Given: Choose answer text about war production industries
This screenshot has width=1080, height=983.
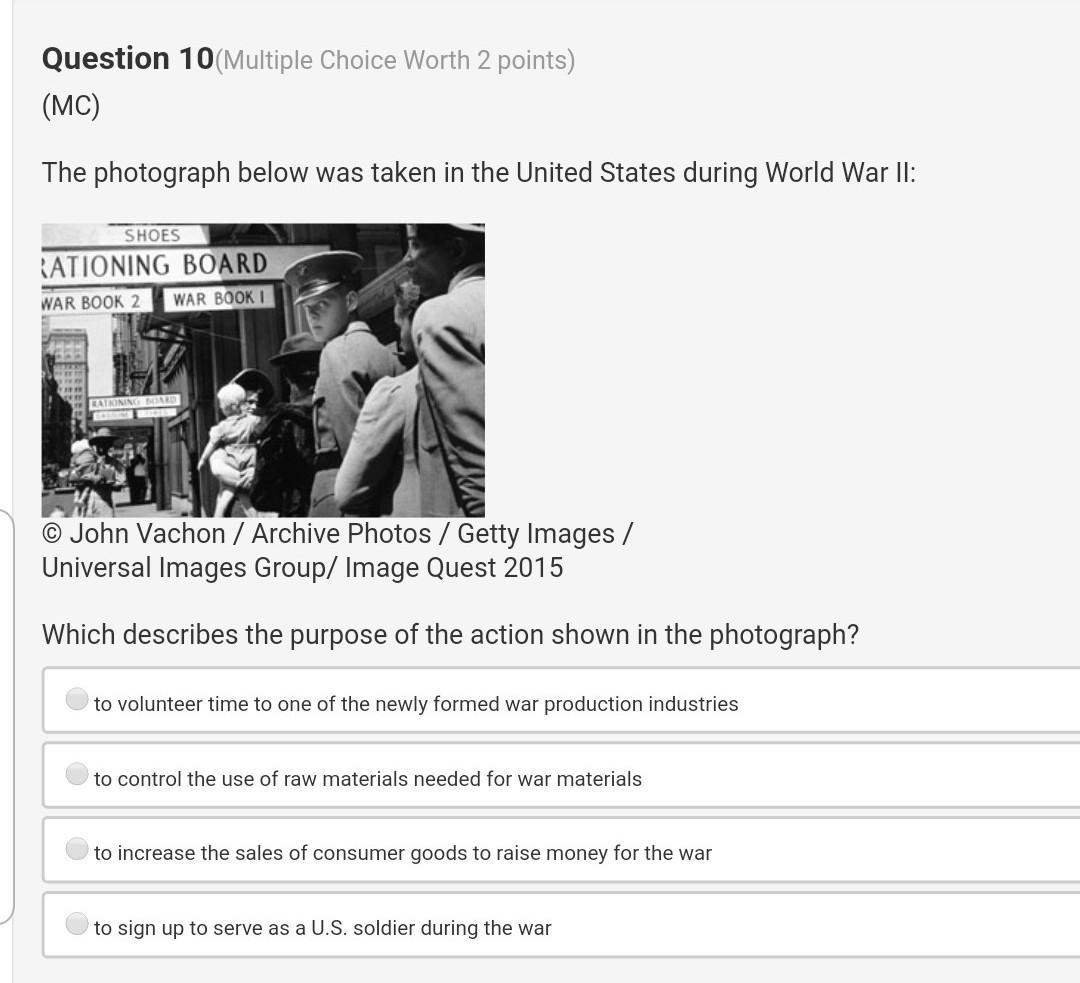Looking at the screenshot, I should (x=416, y=704).
